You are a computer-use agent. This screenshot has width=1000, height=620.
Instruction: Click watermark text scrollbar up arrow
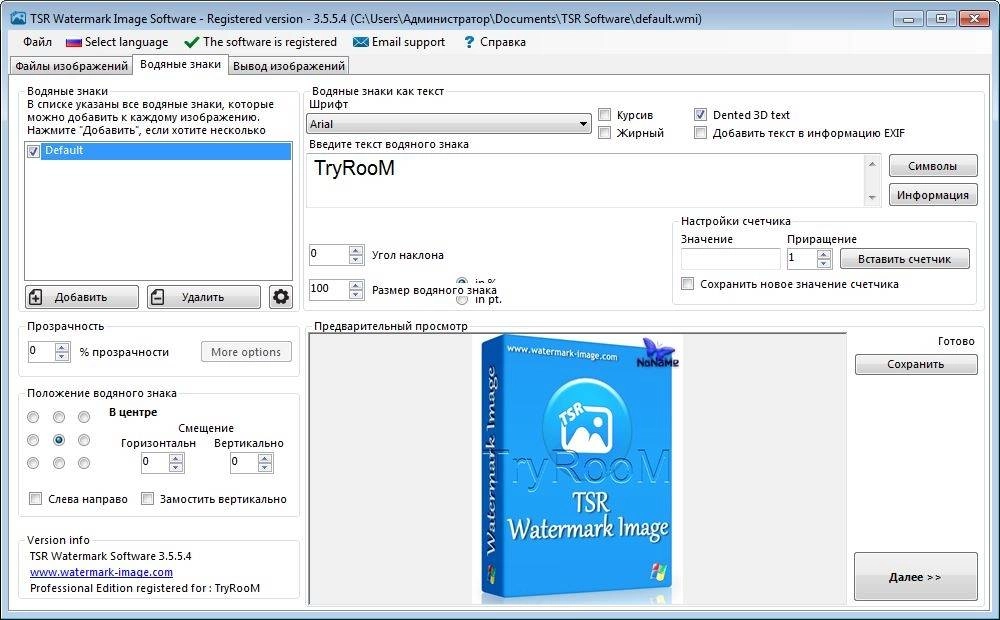(x=872, y=164)
